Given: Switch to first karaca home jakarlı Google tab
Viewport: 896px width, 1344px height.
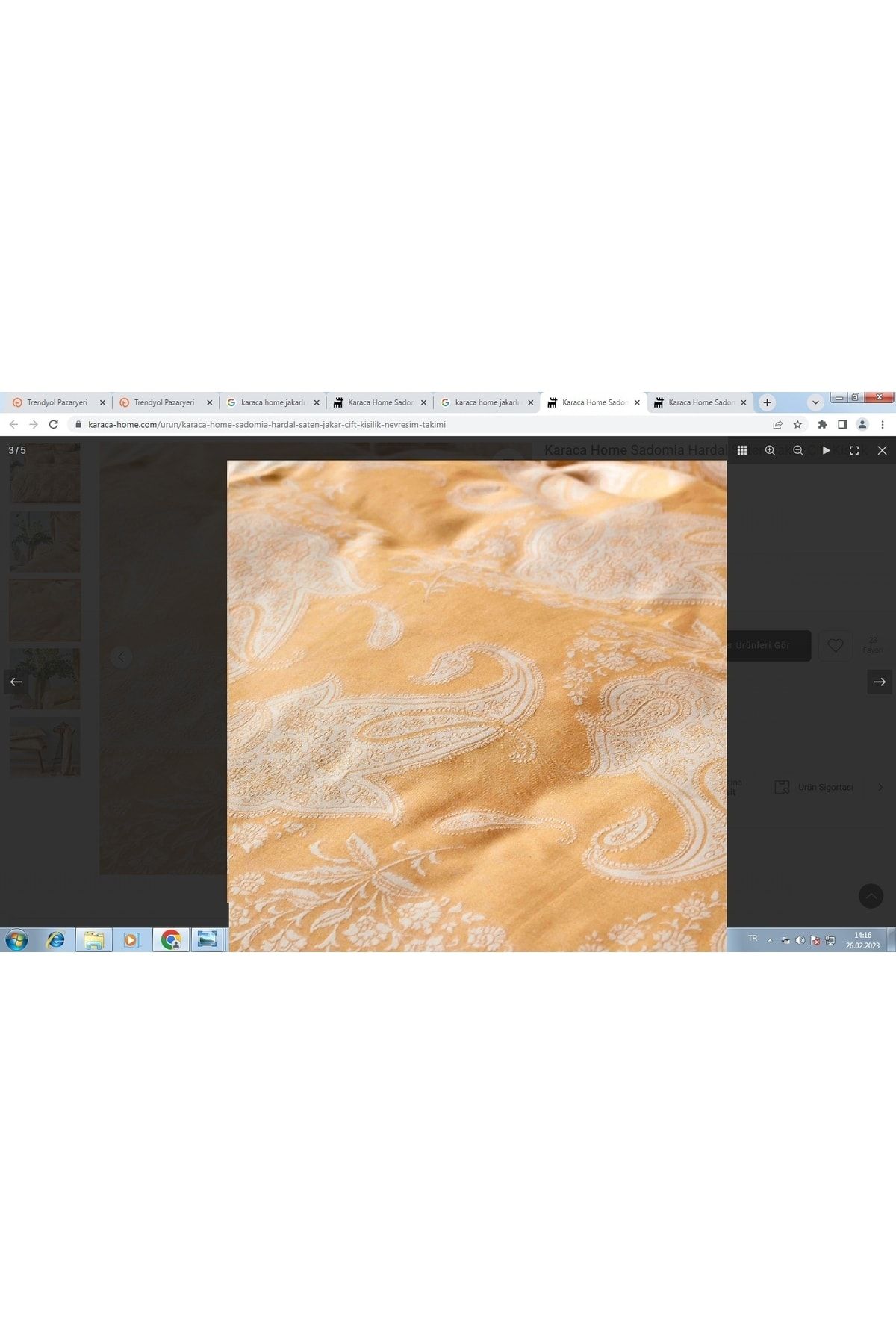Looking at the screenshot, I should pos(273,402).
